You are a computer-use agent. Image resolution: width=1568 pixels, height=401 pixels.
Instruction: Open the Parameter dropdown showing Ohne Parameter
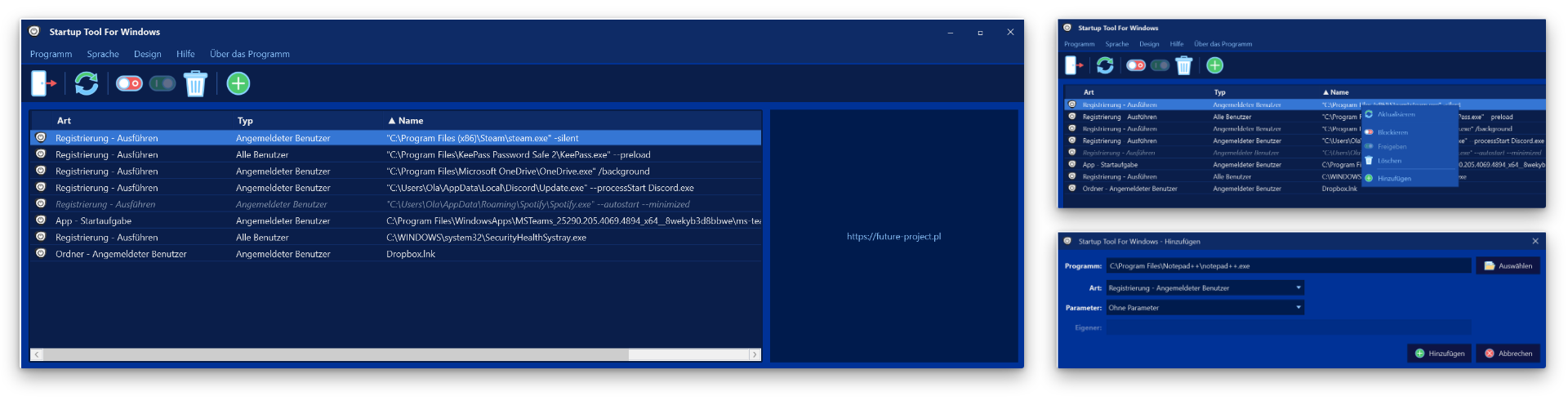(1205, 307)
